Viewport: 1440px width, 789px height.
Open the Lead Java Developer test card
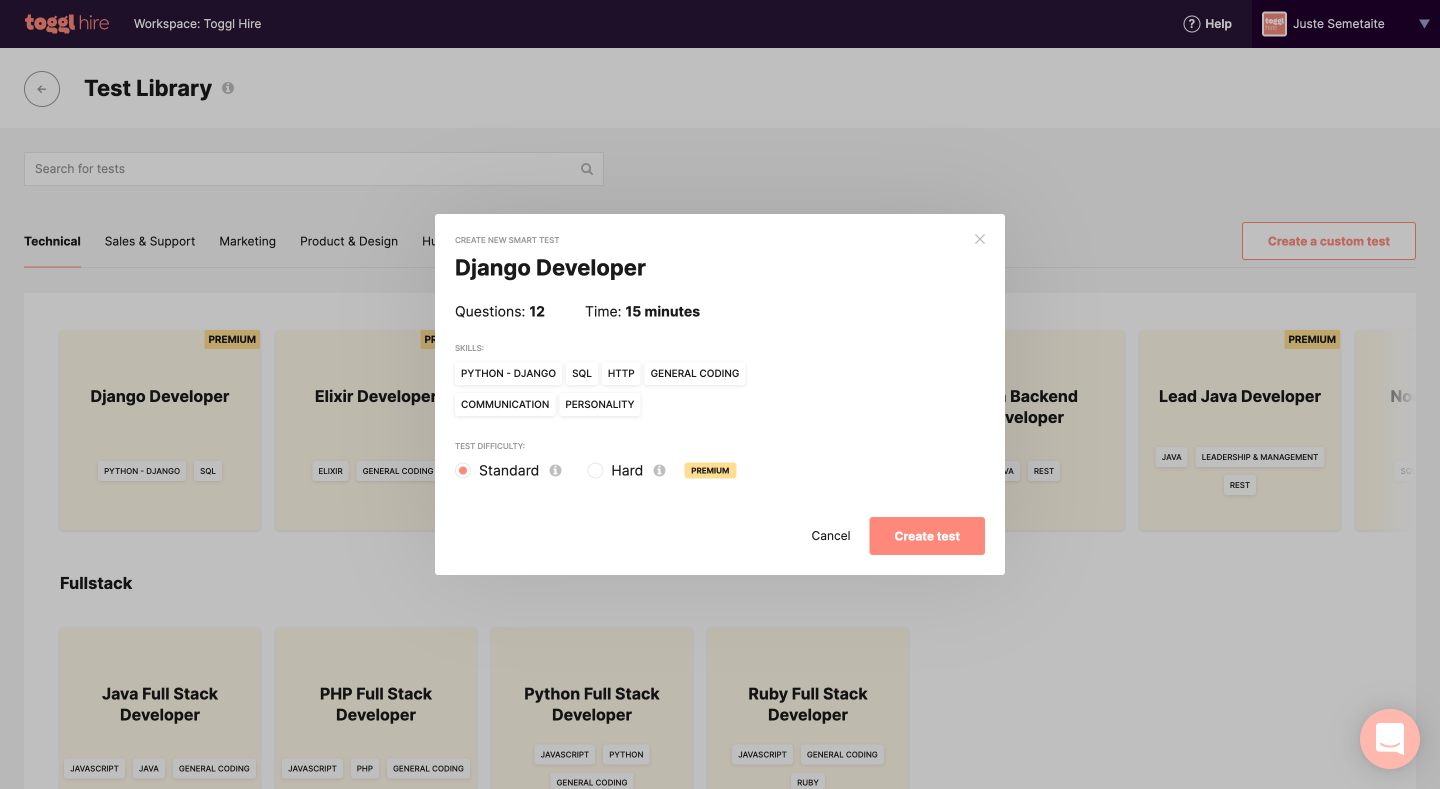pyautogui.click(x=1240, y=430)
